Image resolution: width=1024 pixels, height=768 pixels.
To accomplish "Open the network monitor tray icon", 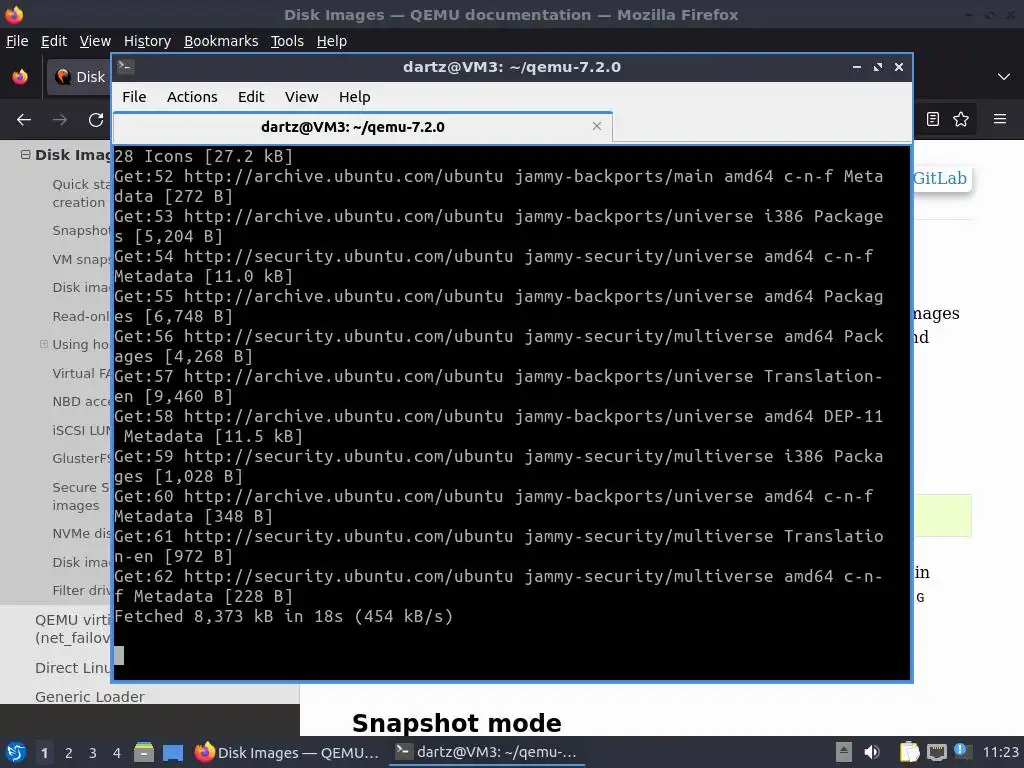I will point(936,752).
